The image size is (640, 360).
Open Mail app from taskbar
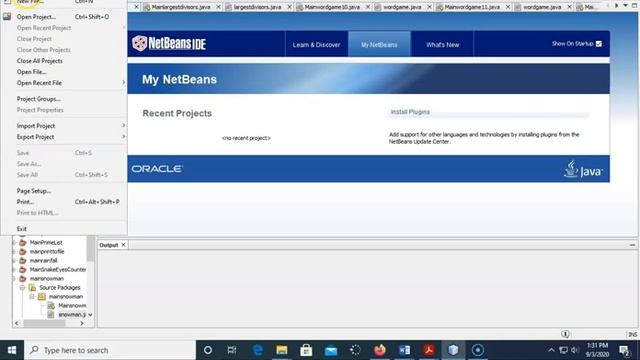[331, 350]
